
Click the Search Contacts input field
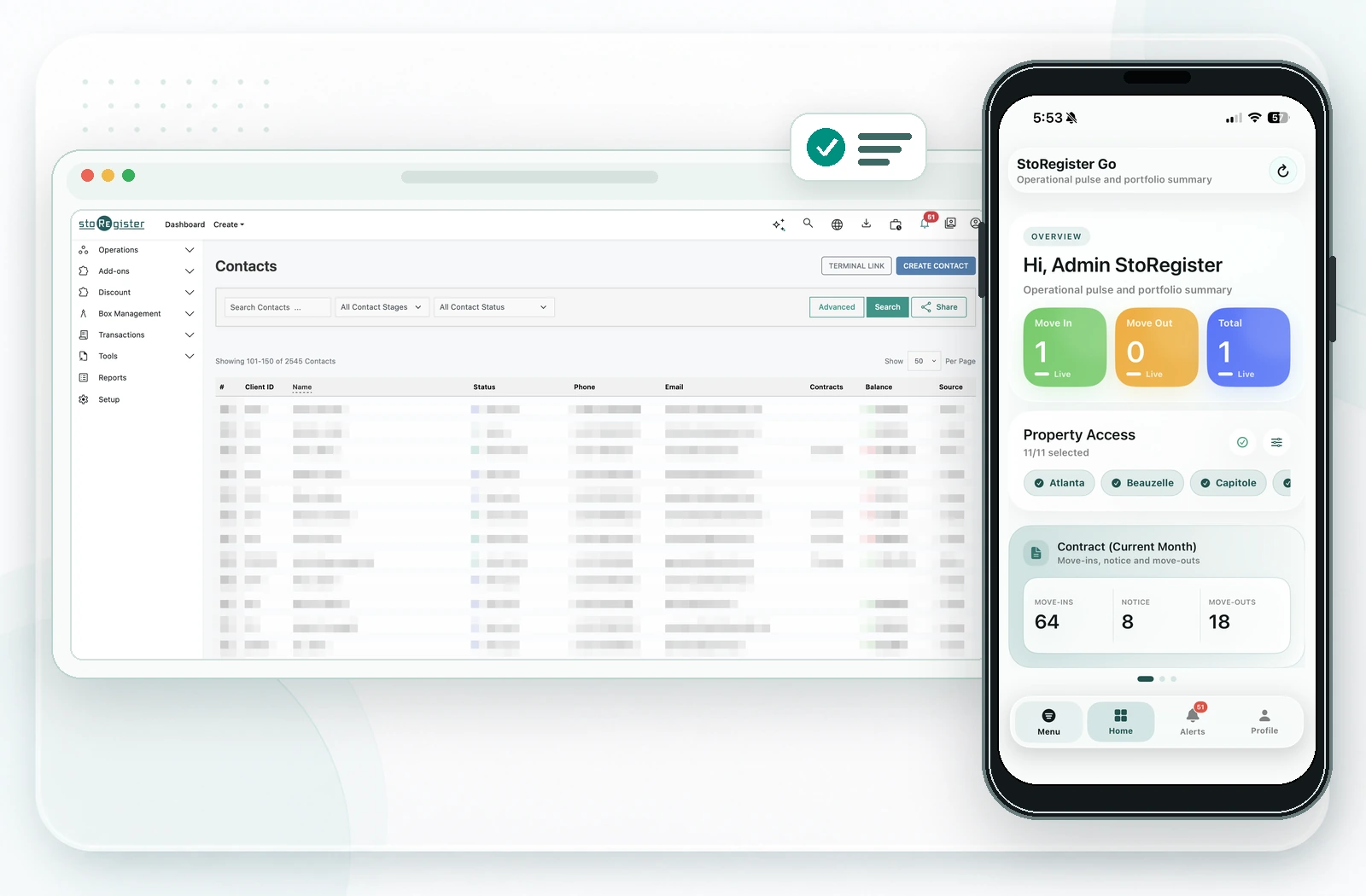point(277,307)
